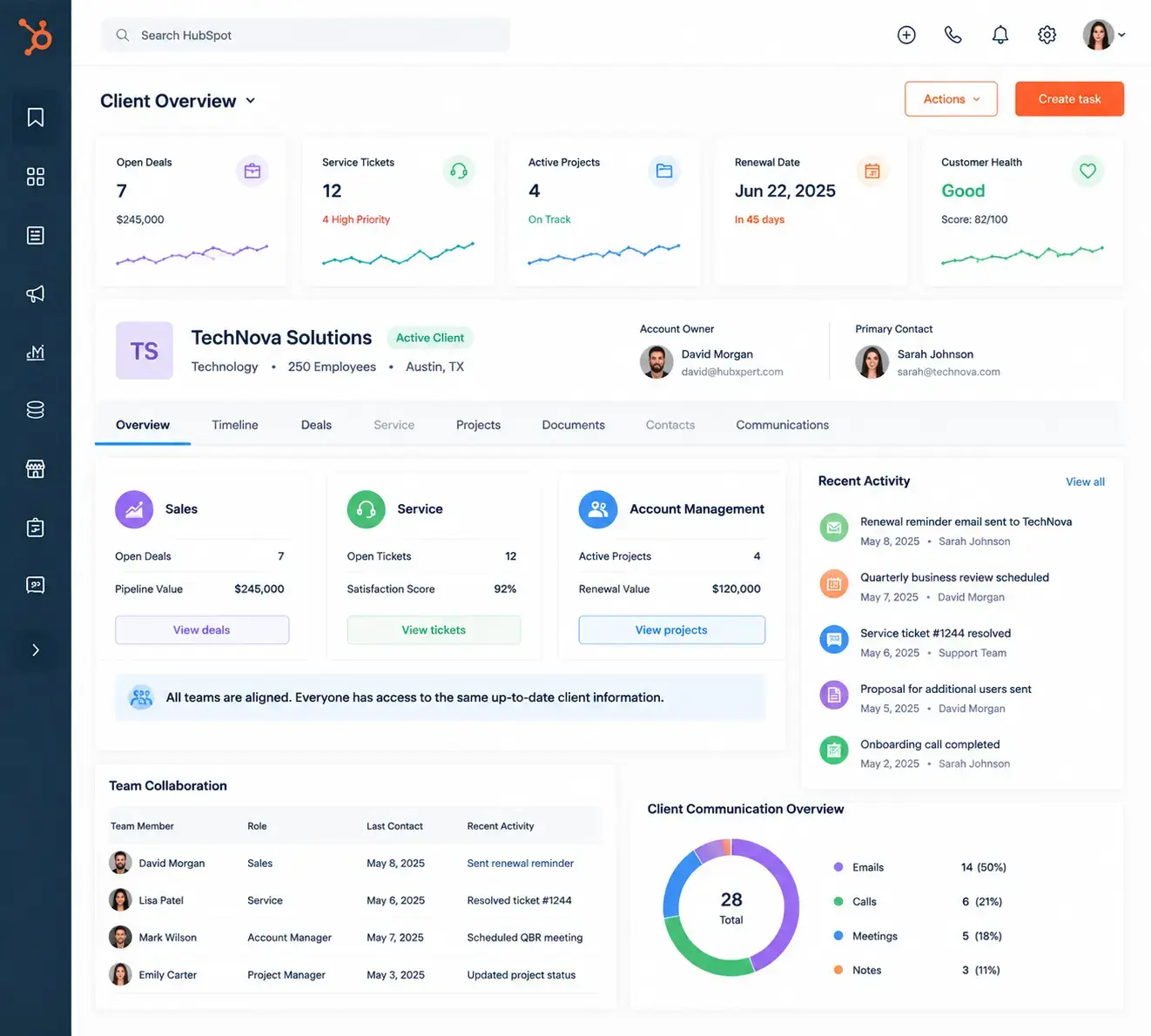Click the aligned teams info banner icon
The image size is (1151, 1036).
141,697
